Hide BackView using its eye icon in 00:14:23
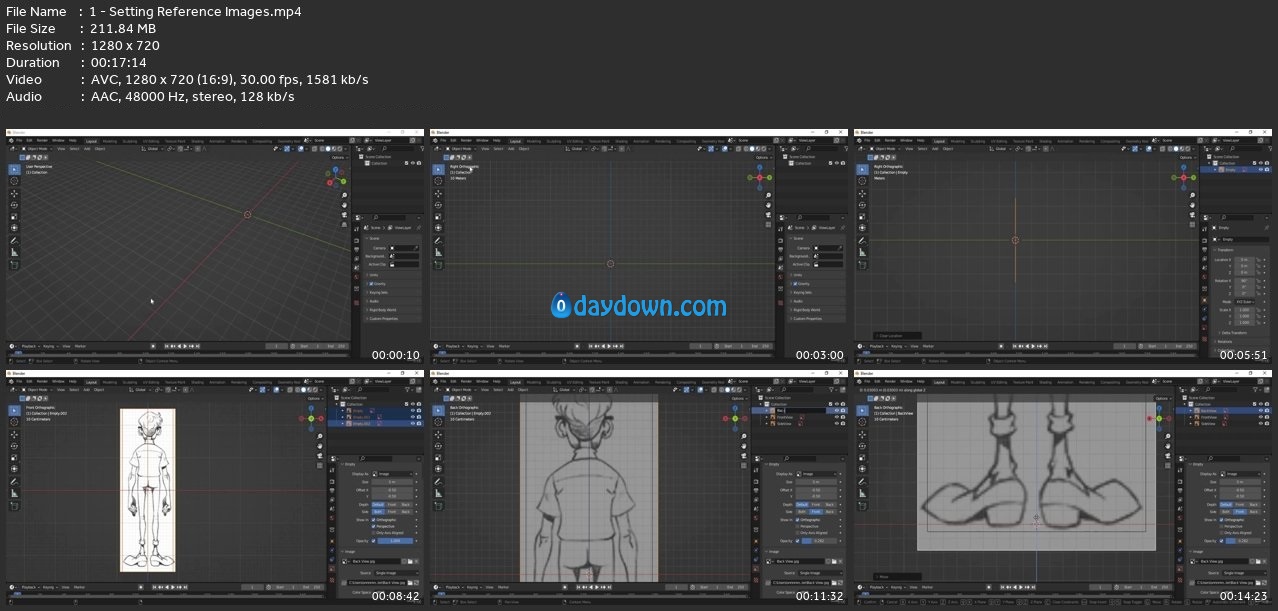Viewport: 1278px width, 611px height. click(x=1261, y=410)
